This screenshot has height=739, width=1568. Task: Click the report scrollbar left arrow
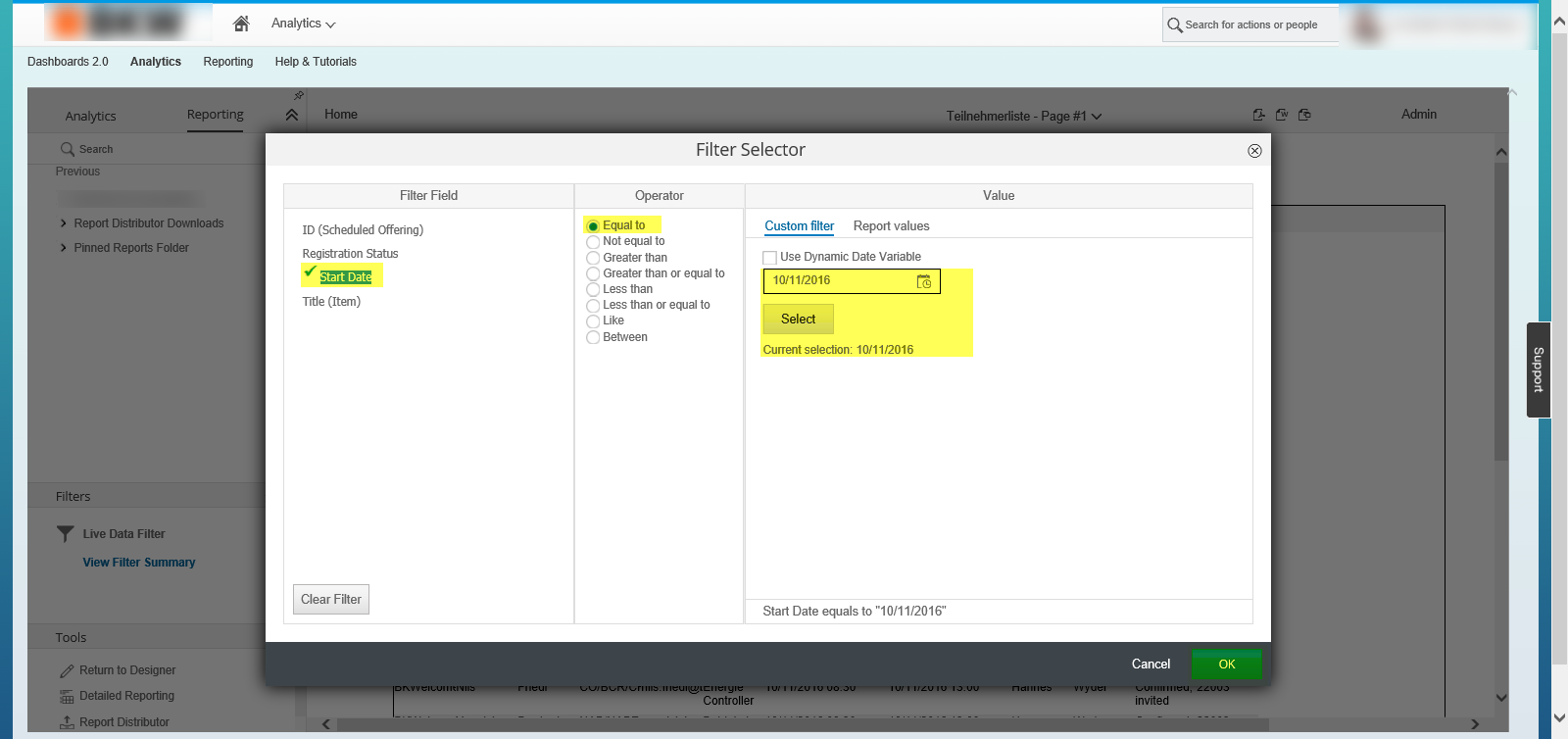tap(326, 724)
